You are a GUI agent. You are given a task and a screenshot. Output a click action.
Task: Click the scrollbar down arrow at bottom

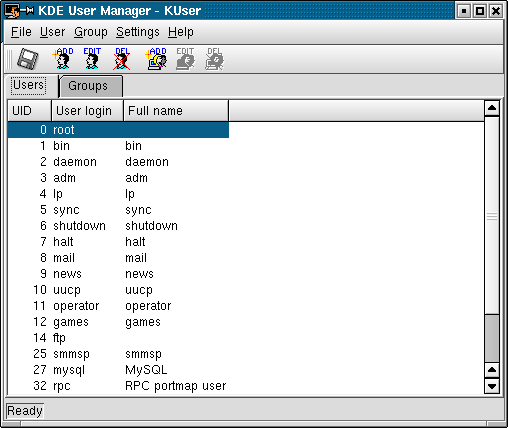492,387
